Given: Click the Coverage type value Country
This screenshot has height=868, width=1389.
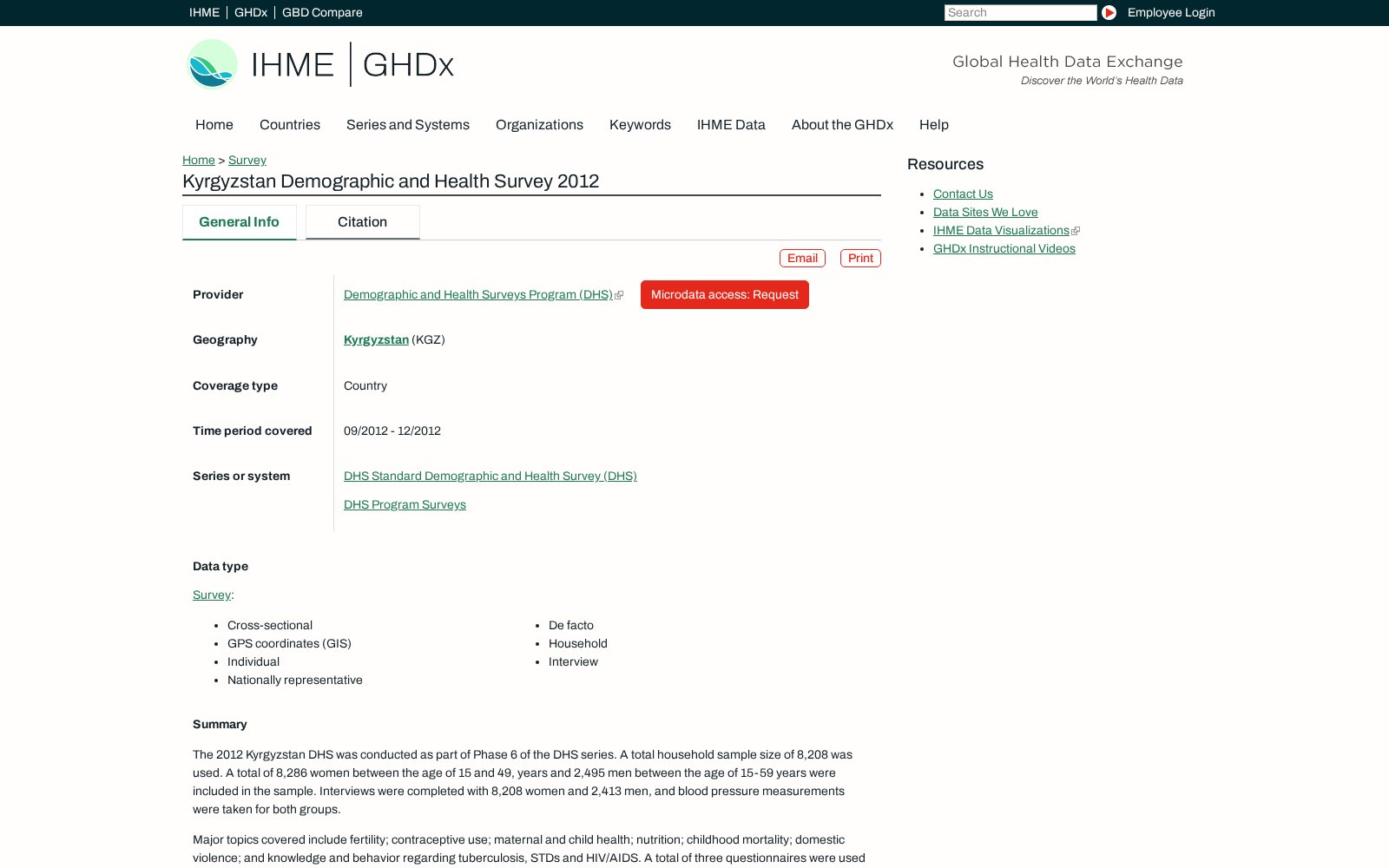Looking at the screenshot, I should tap(365, 386).
